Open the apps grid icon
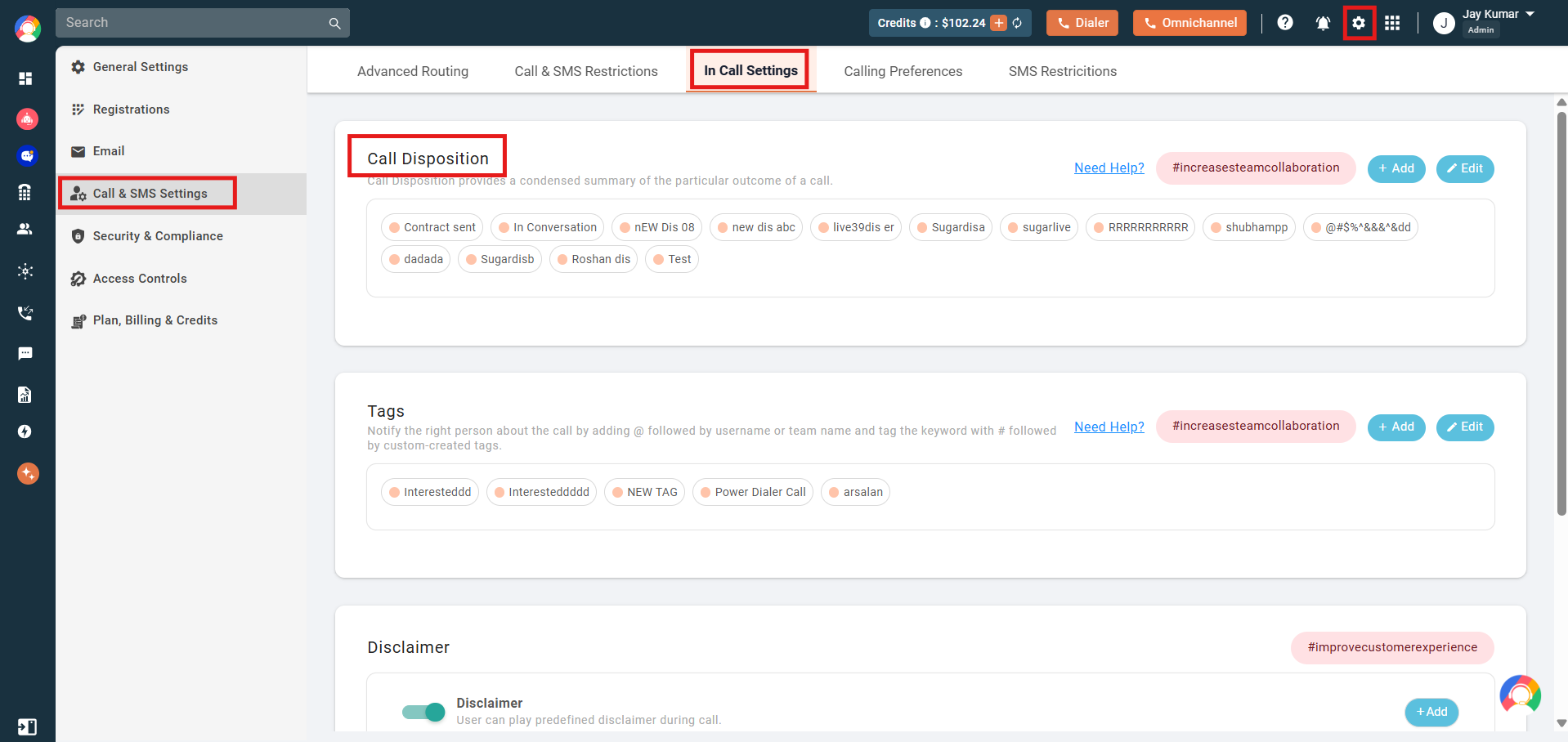Viewport: 1568px width, 742px height. click(1392, 23)
